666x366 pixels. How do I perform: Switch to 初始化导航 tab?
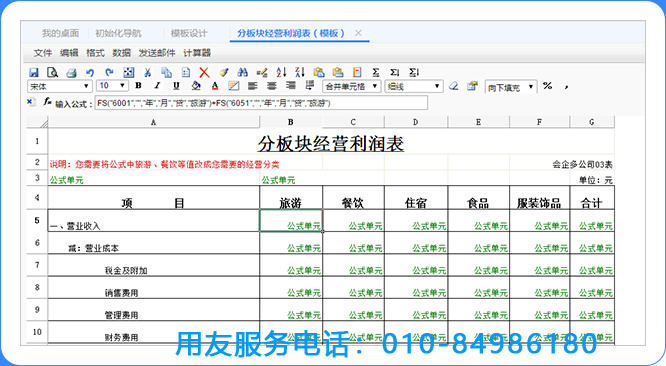click(x=118, y=33)
